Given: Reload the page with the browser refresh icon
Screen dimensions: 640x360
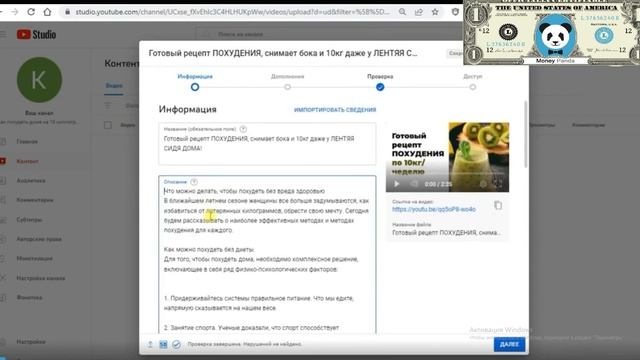Looking at the screenshot, I should (31, 12).
